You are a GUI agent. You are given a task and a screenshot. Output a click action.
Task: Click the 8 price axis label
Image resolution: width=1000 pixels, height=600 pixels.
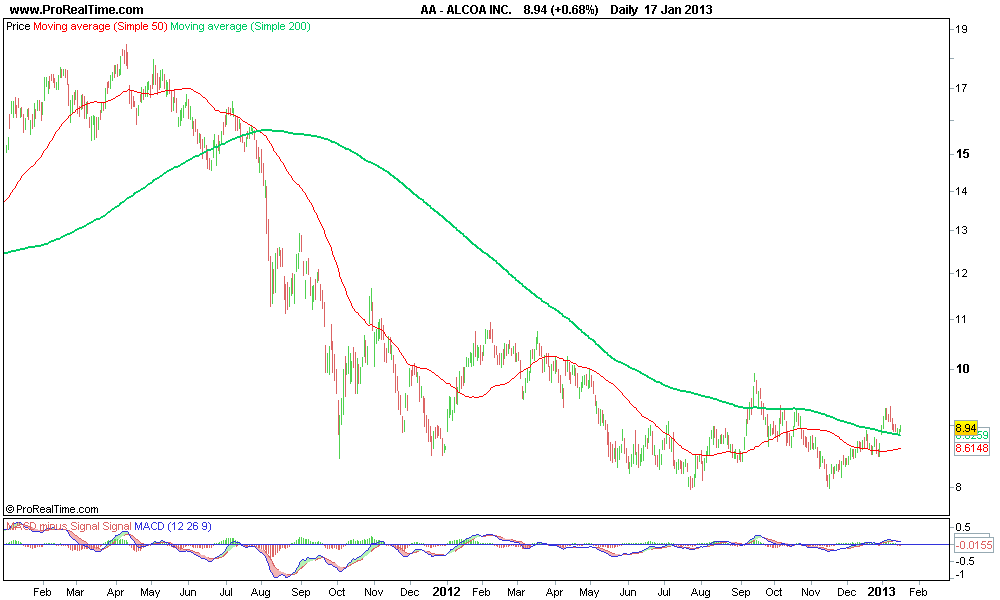(959, 487)
